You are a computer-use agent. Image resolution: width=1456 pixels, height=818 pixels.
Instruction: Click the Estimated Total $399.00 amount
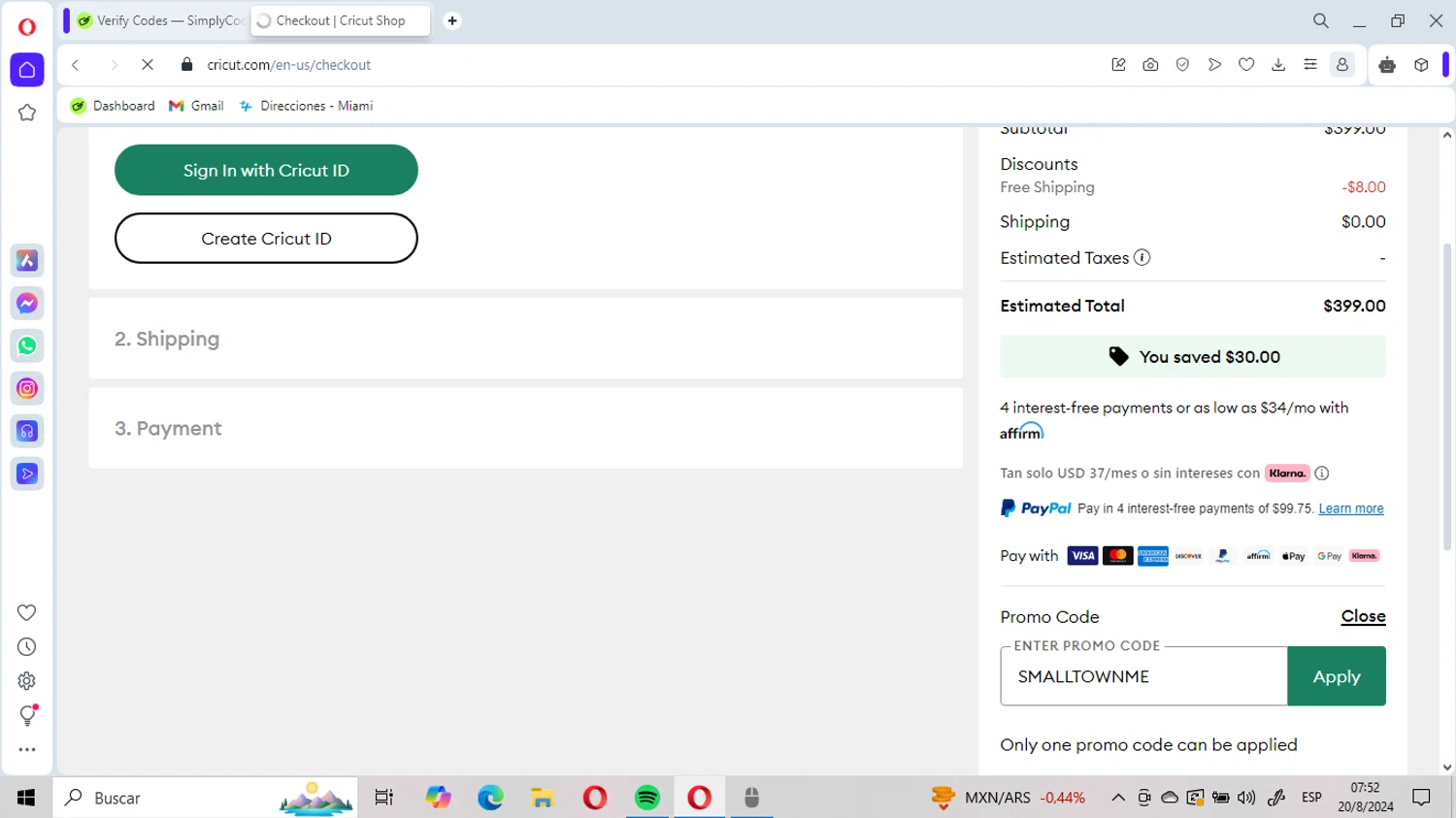point(1354,306)
